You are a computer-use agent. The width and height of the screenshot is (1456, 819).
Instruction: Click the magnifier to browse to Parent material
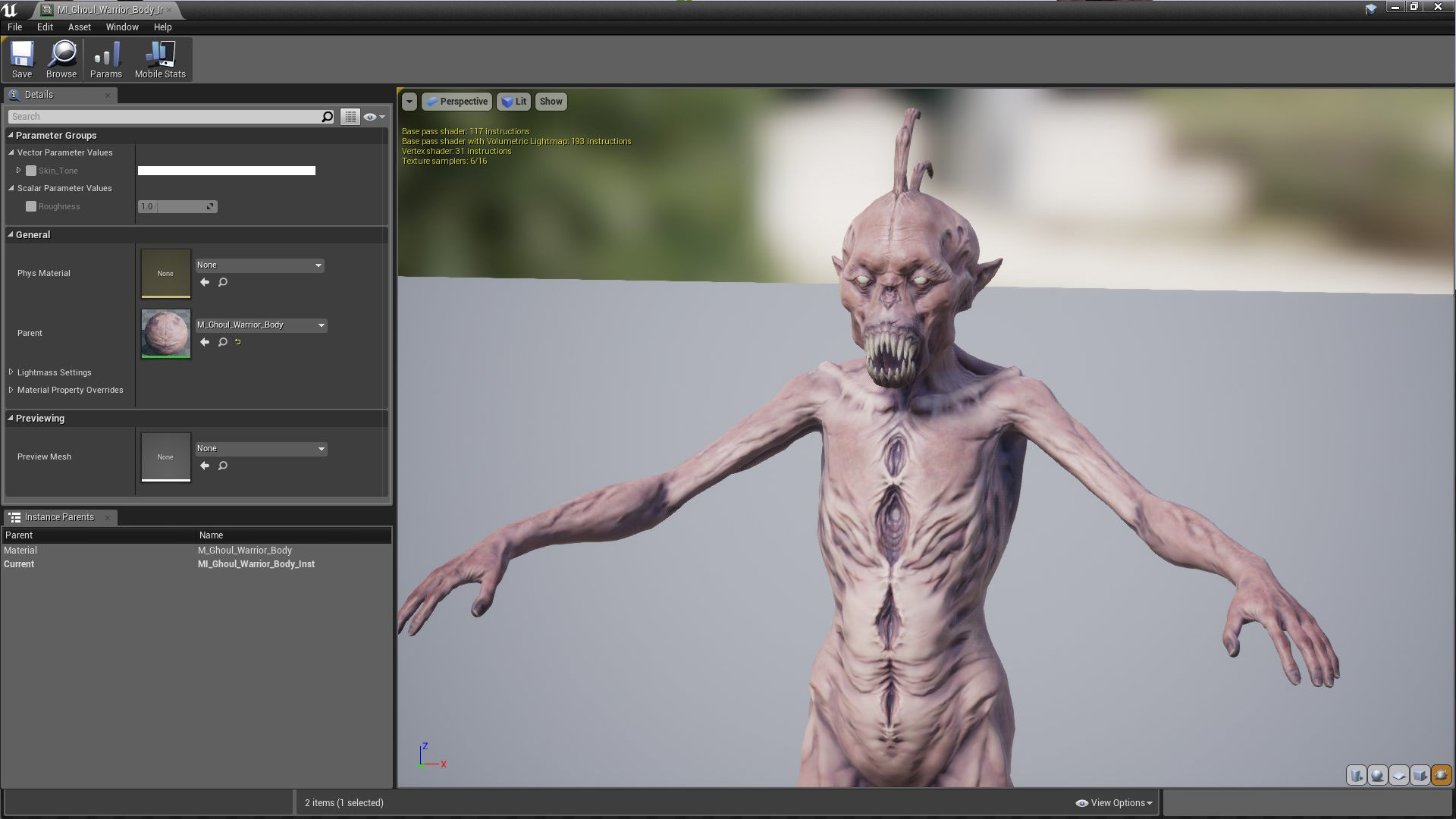(222, 342)
